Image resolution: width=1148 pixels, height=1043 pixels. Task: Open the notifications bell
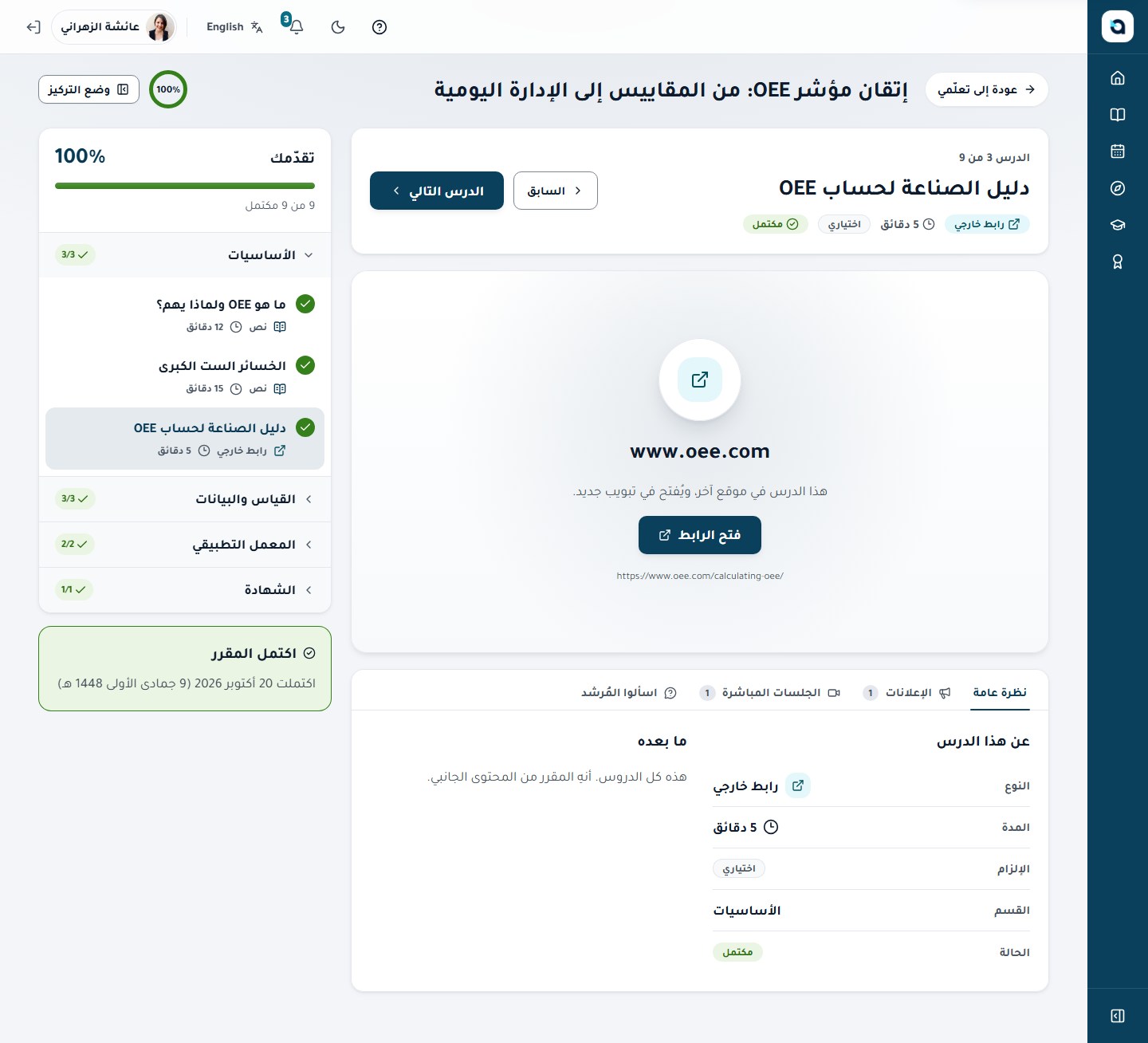(x=297, y=27)
